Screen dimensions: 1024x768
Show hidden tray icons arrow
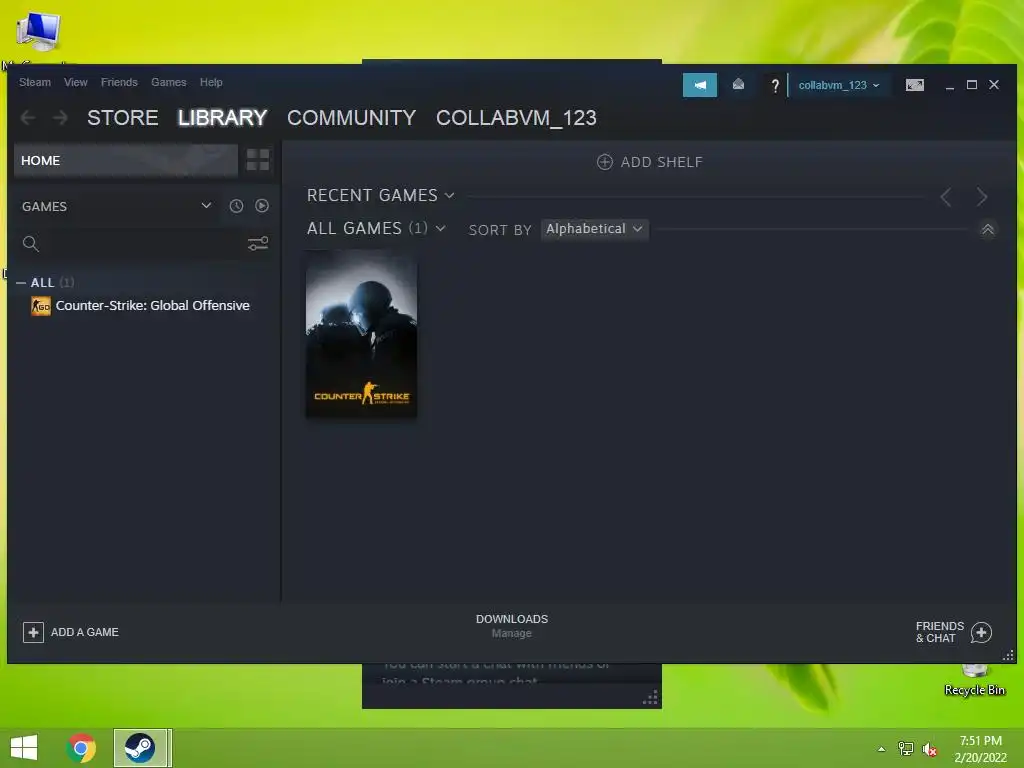click(x=882, y=749)
